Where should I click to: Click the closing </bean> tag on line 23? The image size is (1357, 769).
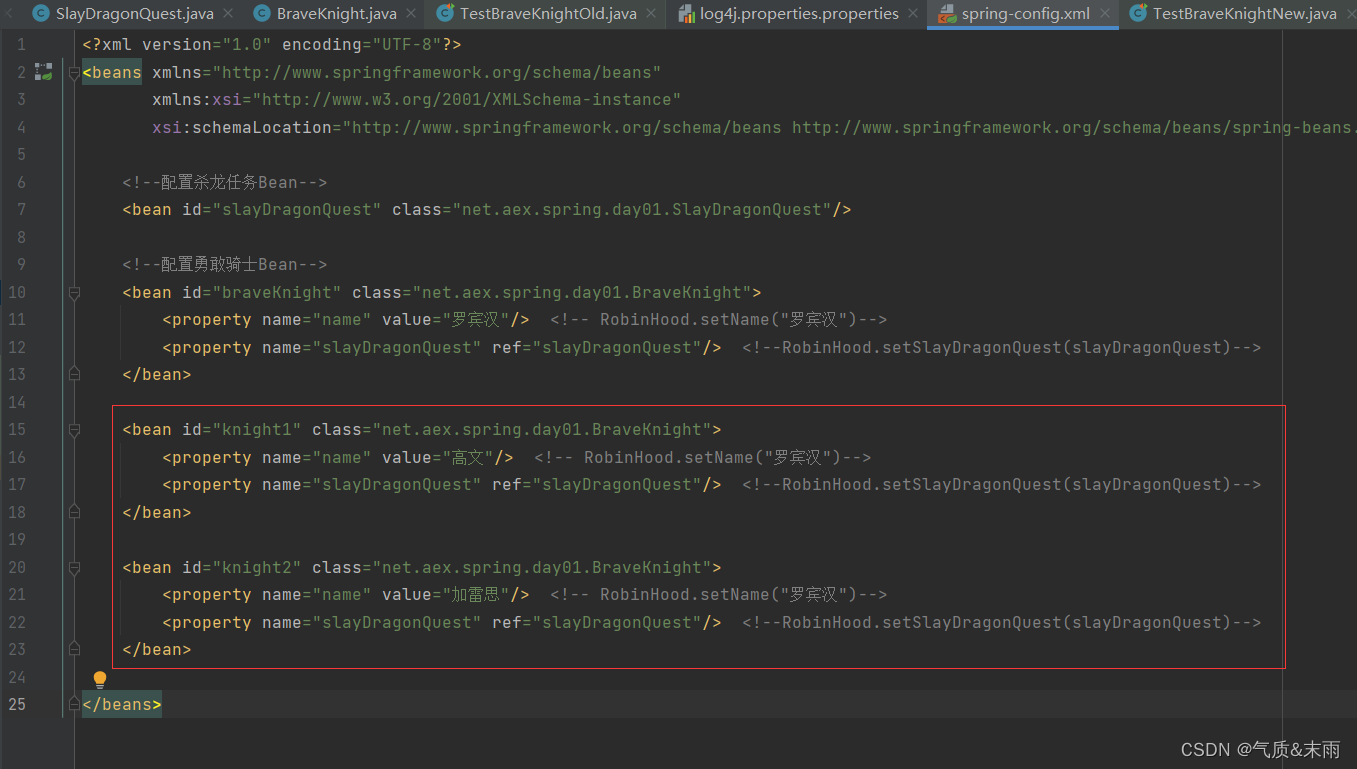coord(157,650)
